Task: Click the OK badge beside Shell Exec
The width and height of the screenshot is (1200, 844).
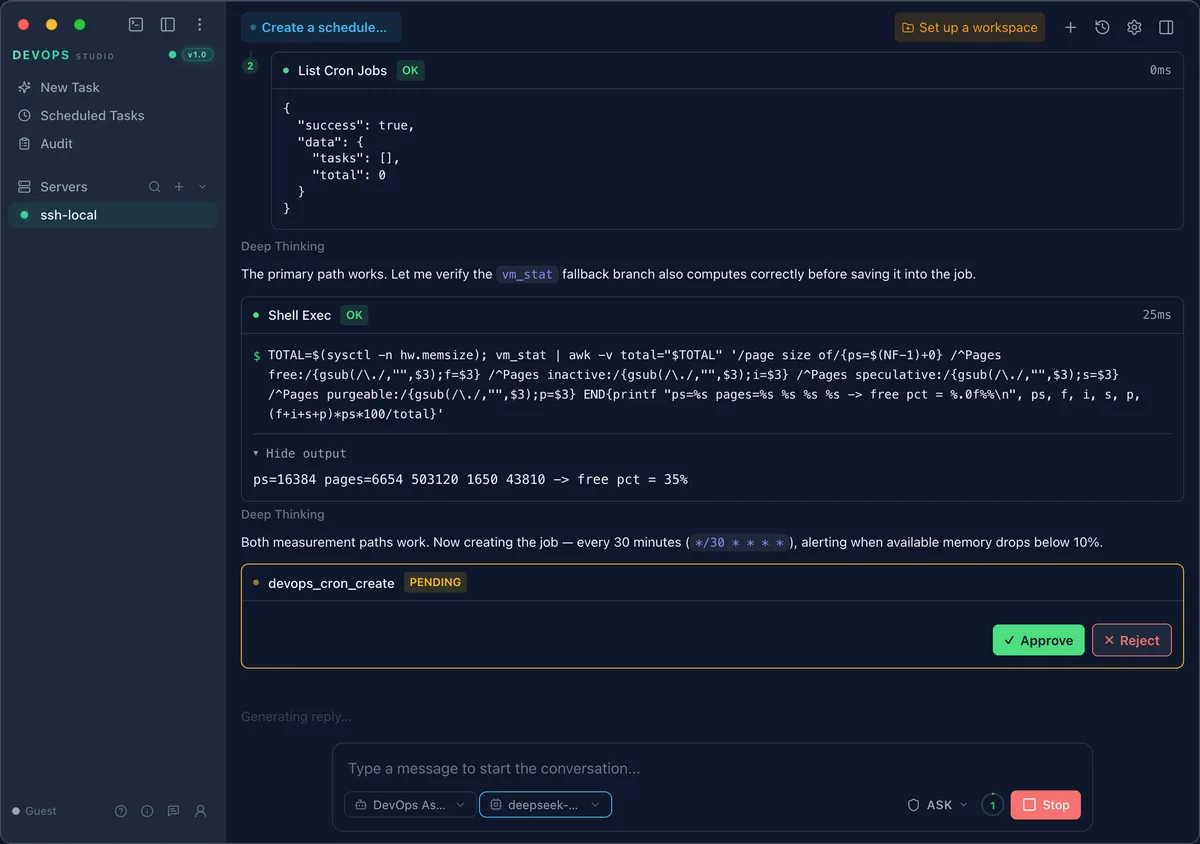Action: click(354, 314)
